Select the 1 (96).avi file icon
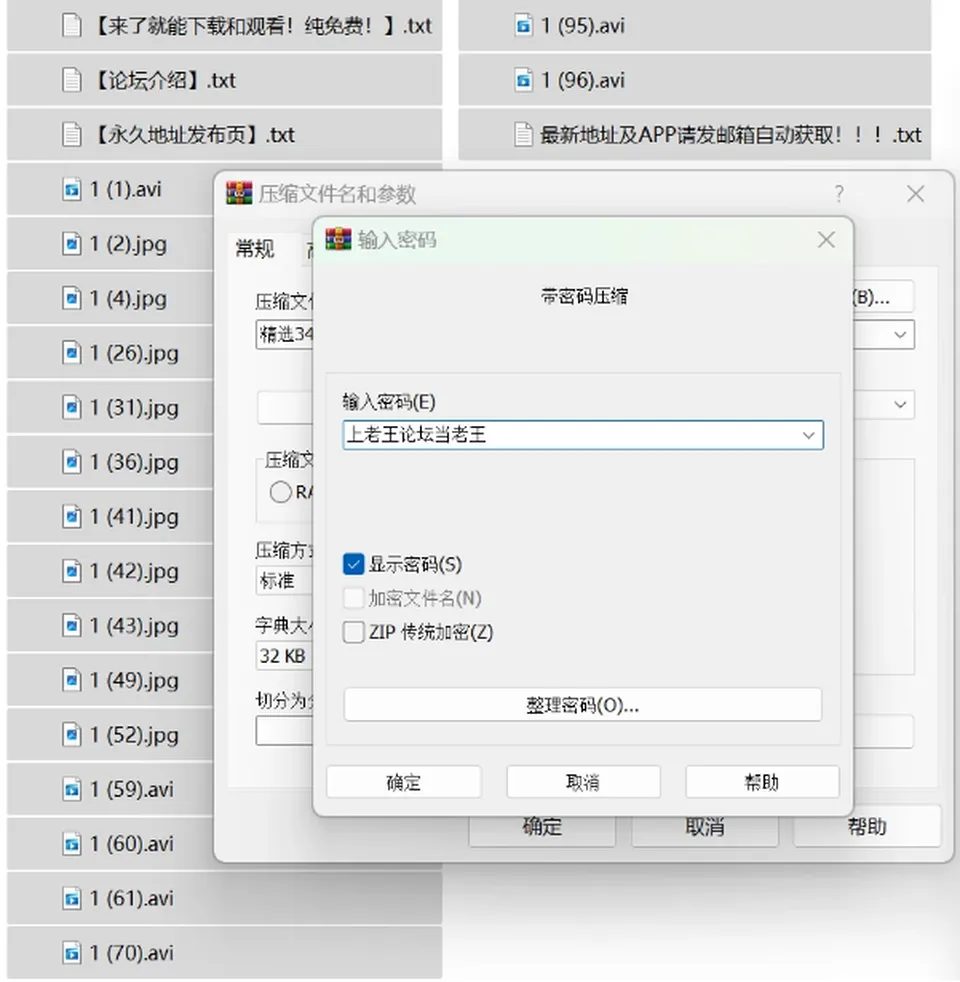 pyautogui.click(x=523, y=80)
